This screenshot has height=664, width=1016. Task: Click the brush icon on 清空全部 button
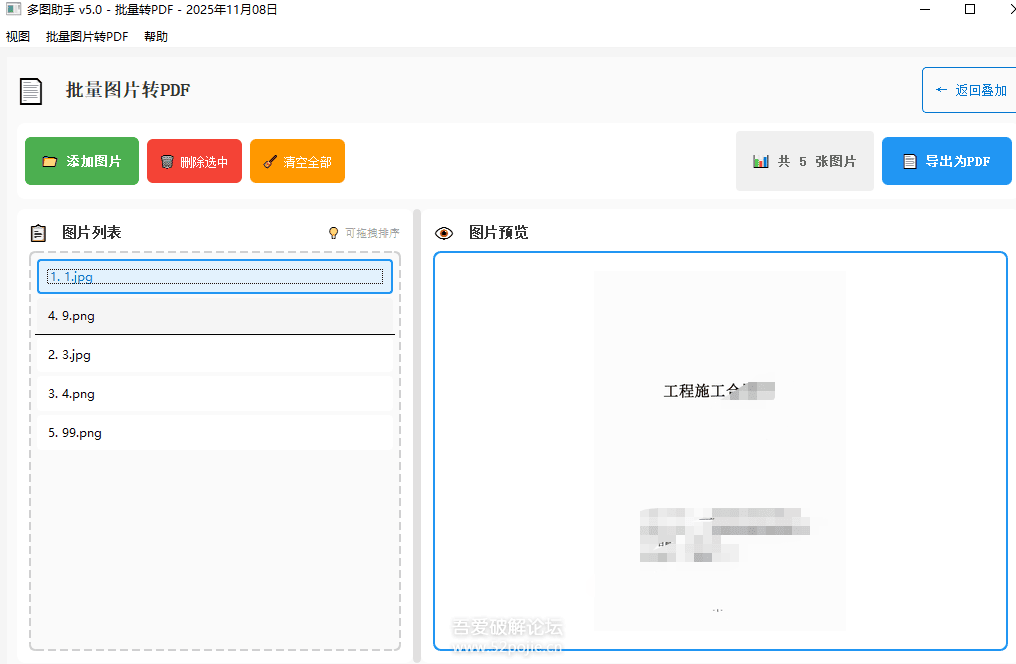pyautogui.click(x=268, y=160)
